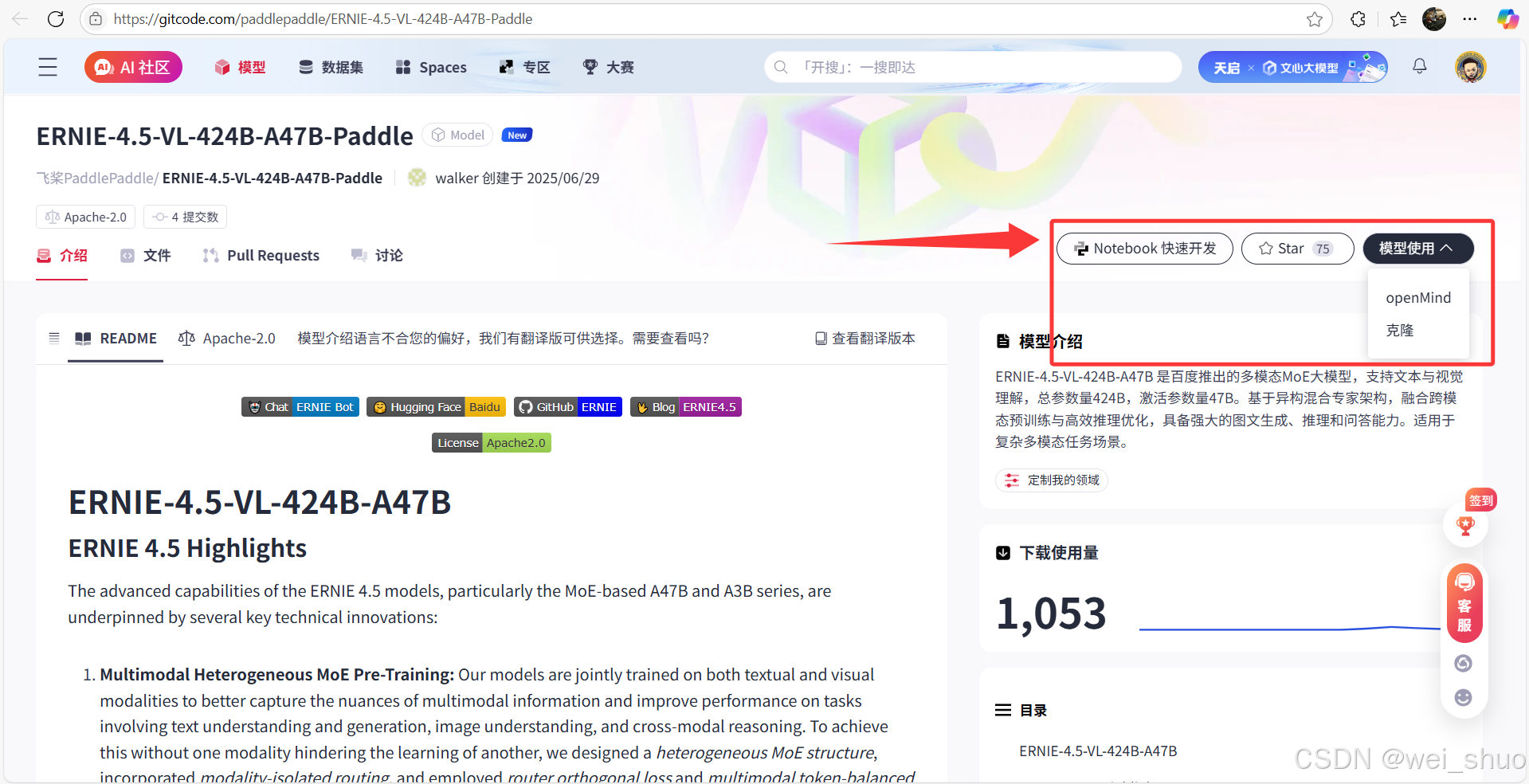Screen dimensions: 1529x784
Task: Launch the Copilot sidebar icon
Action: click(1507, 19)
